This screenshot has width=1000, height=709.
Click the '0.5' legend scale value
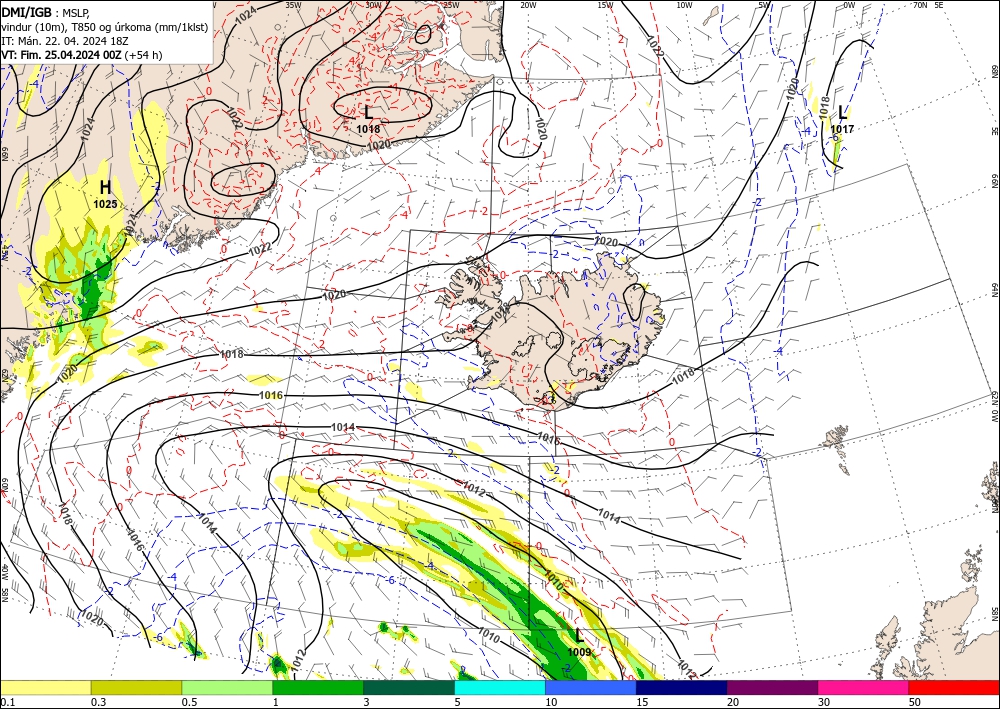(189, 702)
